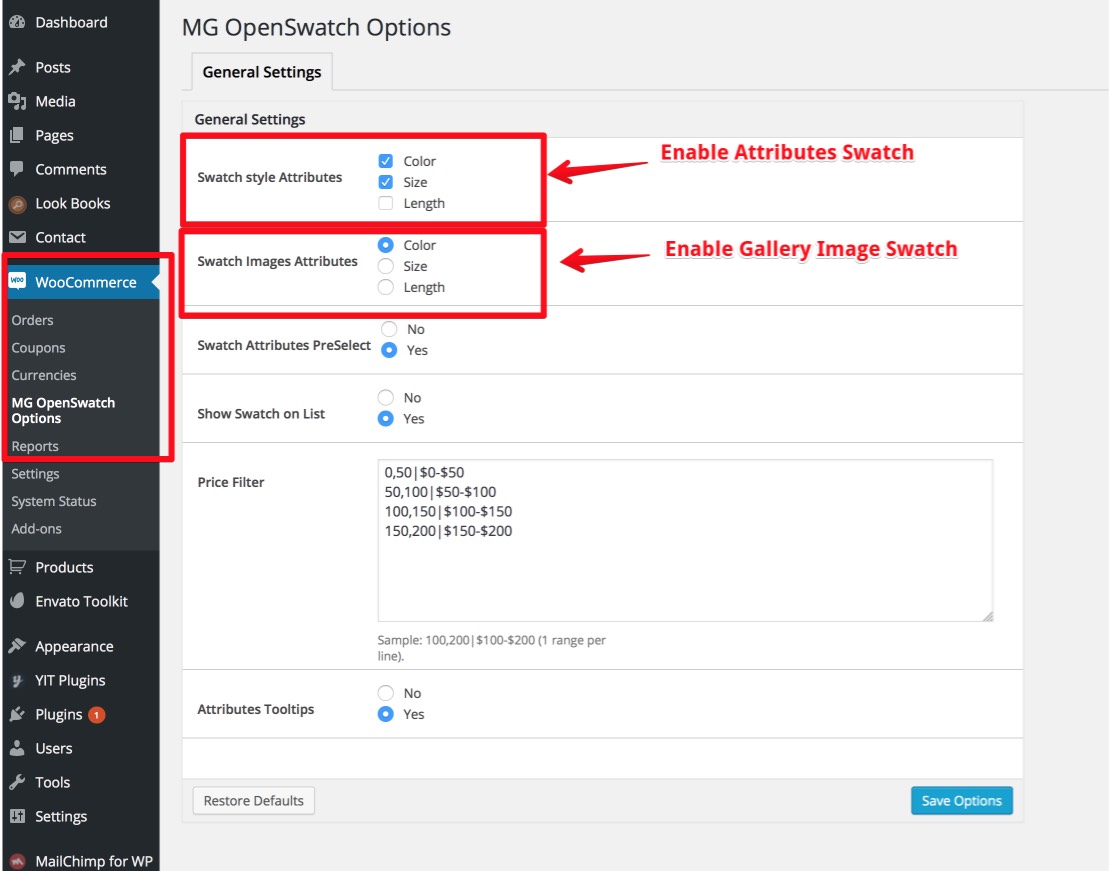The height and width of the screenshot is (871, 1109).
Task: Click the Envato Toolkit leaf icon
Action: click(x=17, y=601)
